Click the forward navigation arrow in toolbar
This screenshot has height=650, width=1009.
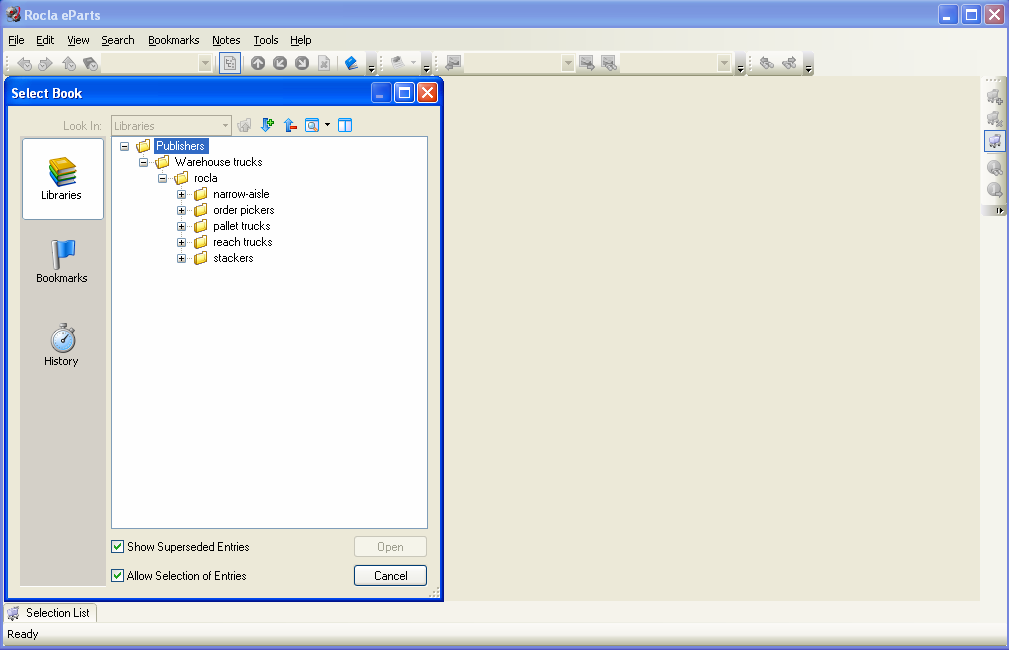[45, 63]
